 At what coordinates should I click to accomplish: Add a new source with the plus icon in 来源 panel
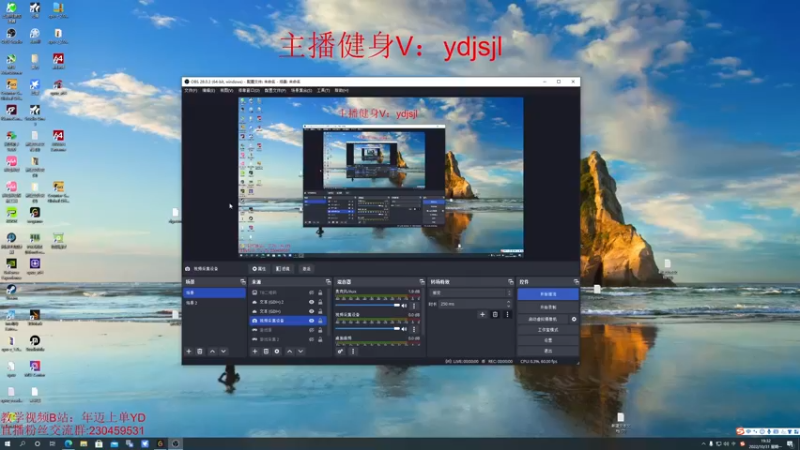pos(255,352)
